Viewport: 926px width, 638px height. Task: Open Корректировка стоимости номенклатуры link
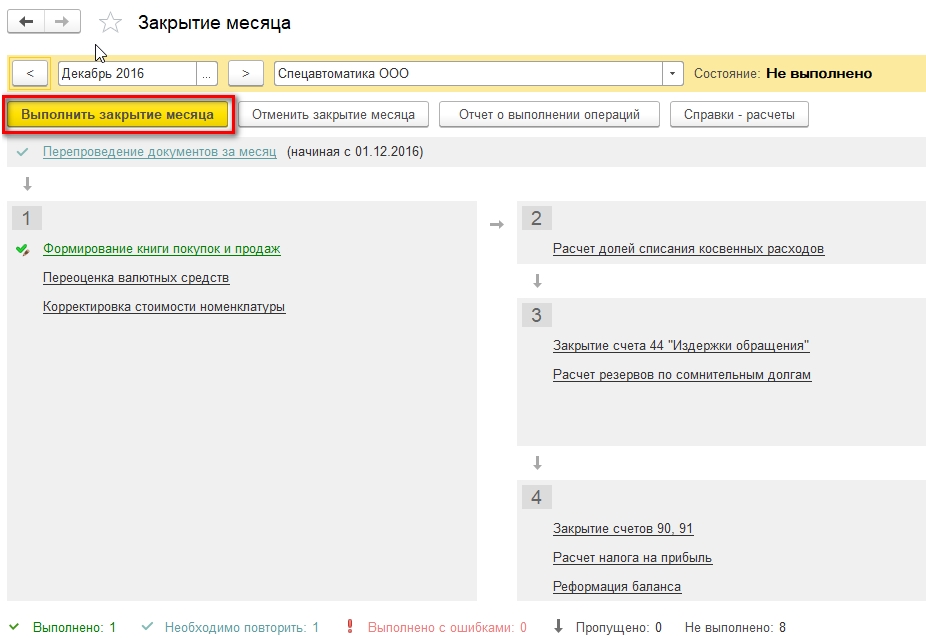(164, 307)
